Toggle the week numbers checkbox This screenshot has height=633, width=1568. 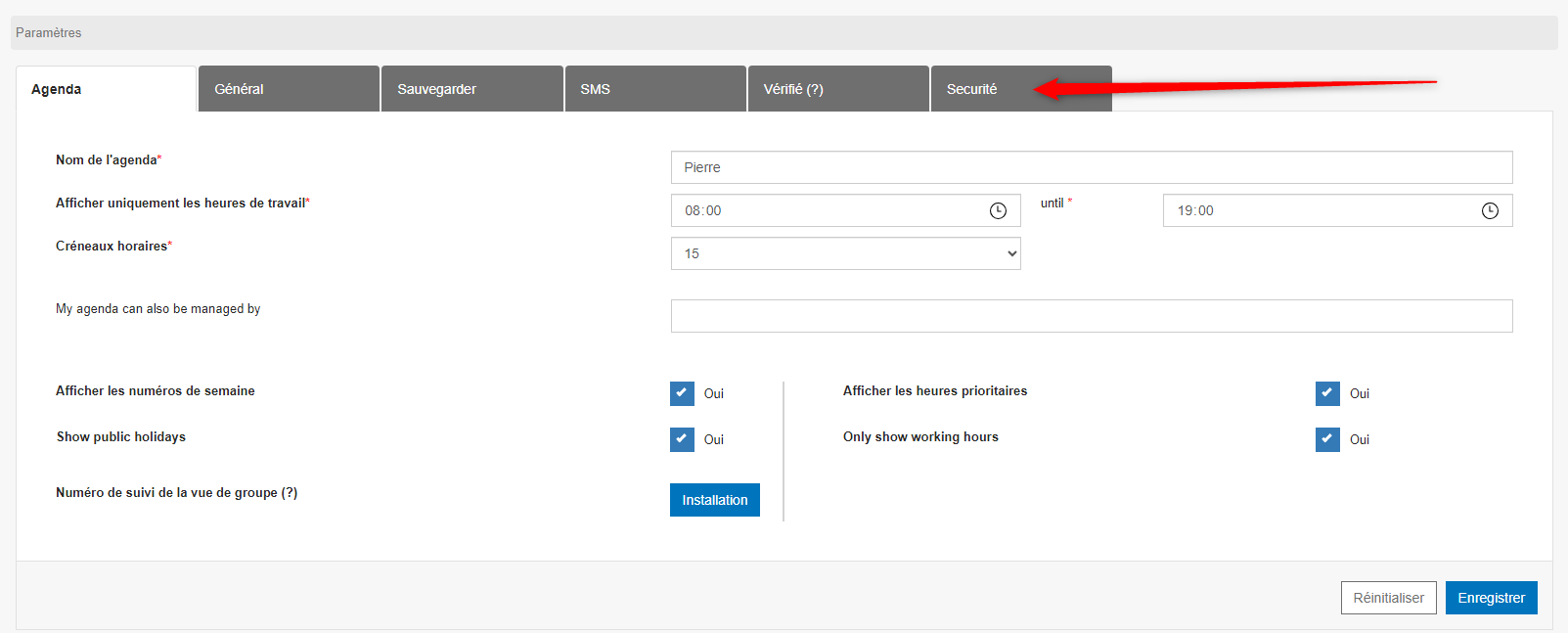(682, 393)
